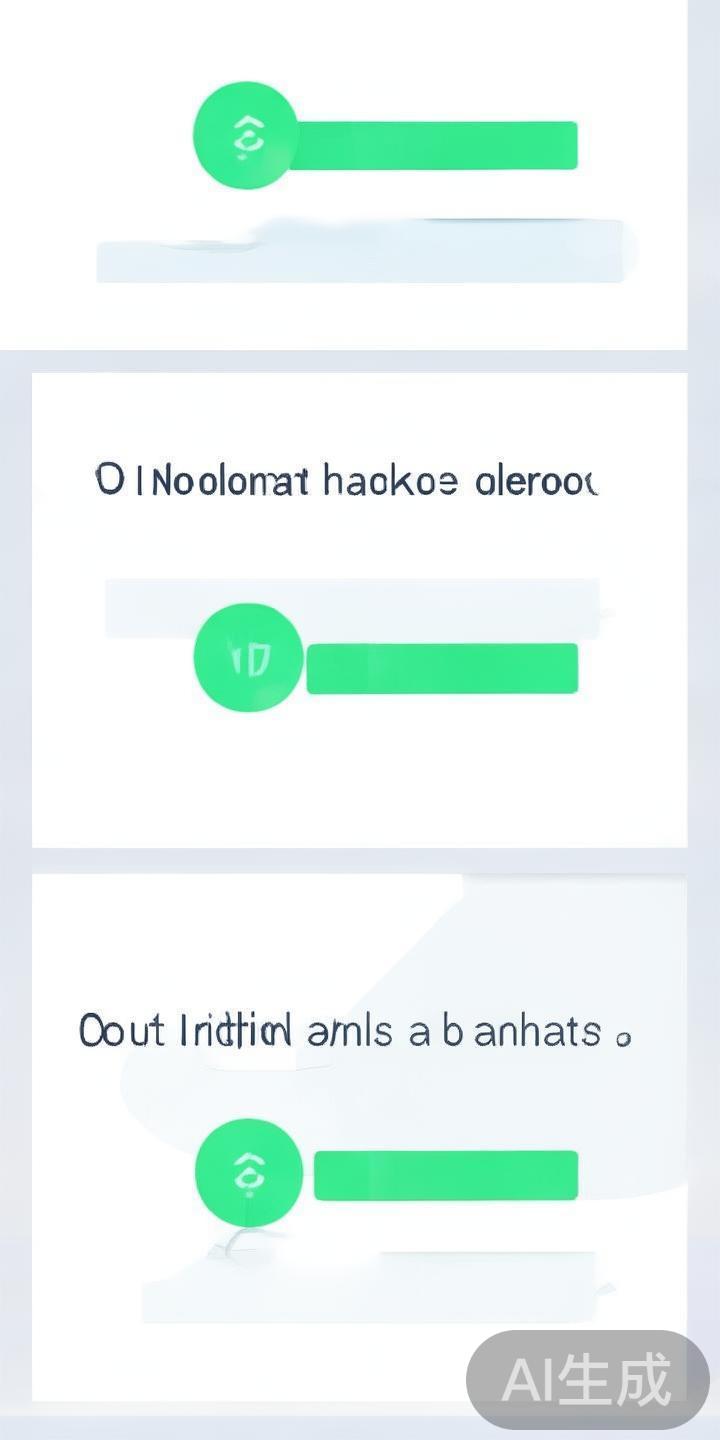Select the empty space below the ID bar
Screen dimensions: 720x1440
pos(360,770)
